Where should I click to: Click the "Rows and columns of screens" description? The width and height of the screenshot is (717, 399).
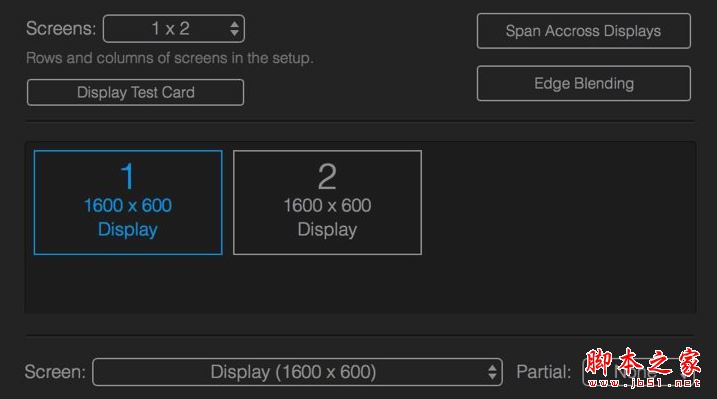click(170, 58)
